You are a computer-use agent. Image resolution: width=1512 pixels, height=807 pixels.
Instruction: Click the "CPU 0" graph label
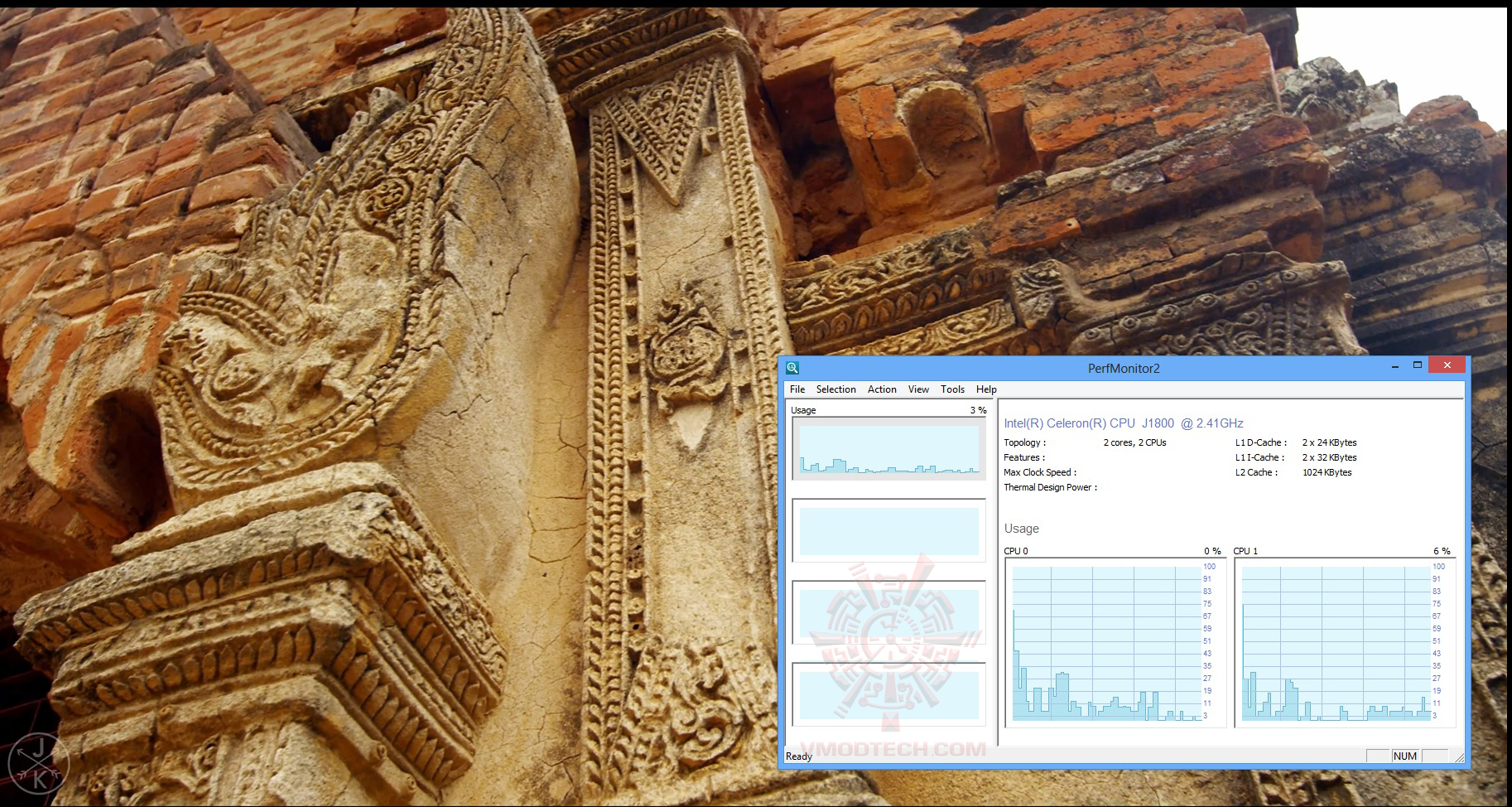[1016, 551]
